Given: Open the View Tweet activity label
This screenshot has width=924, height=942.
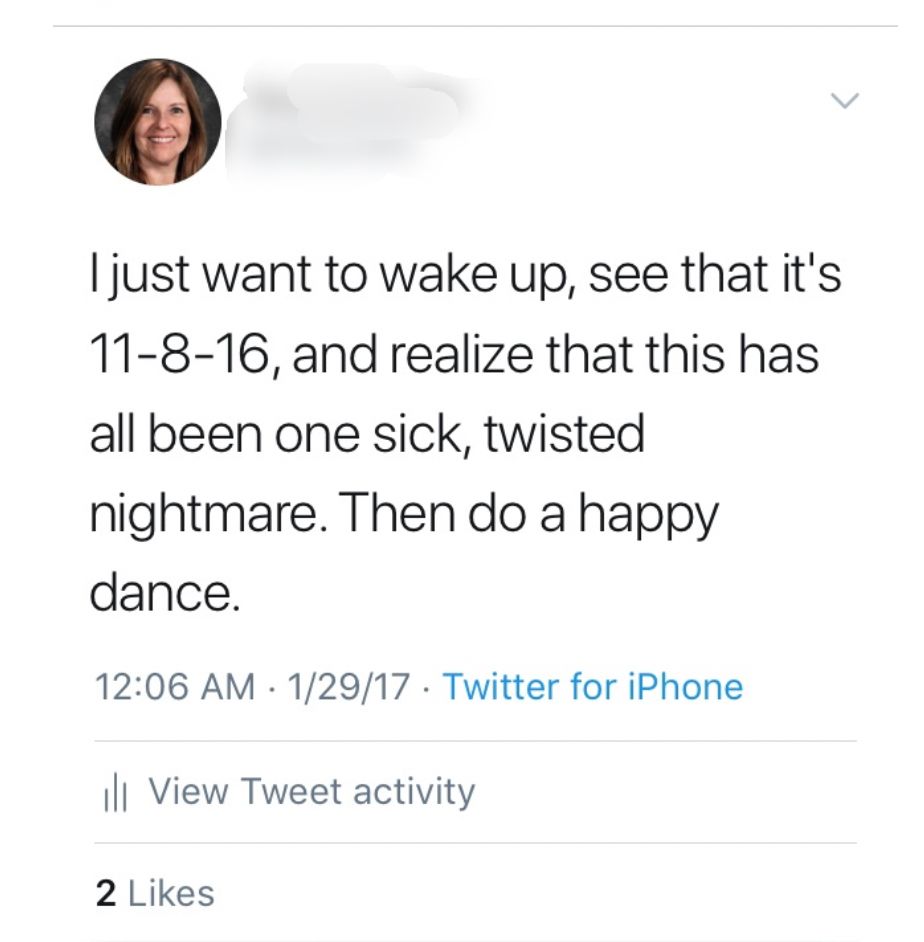Looking at the screenshot, I should (311, 791).
